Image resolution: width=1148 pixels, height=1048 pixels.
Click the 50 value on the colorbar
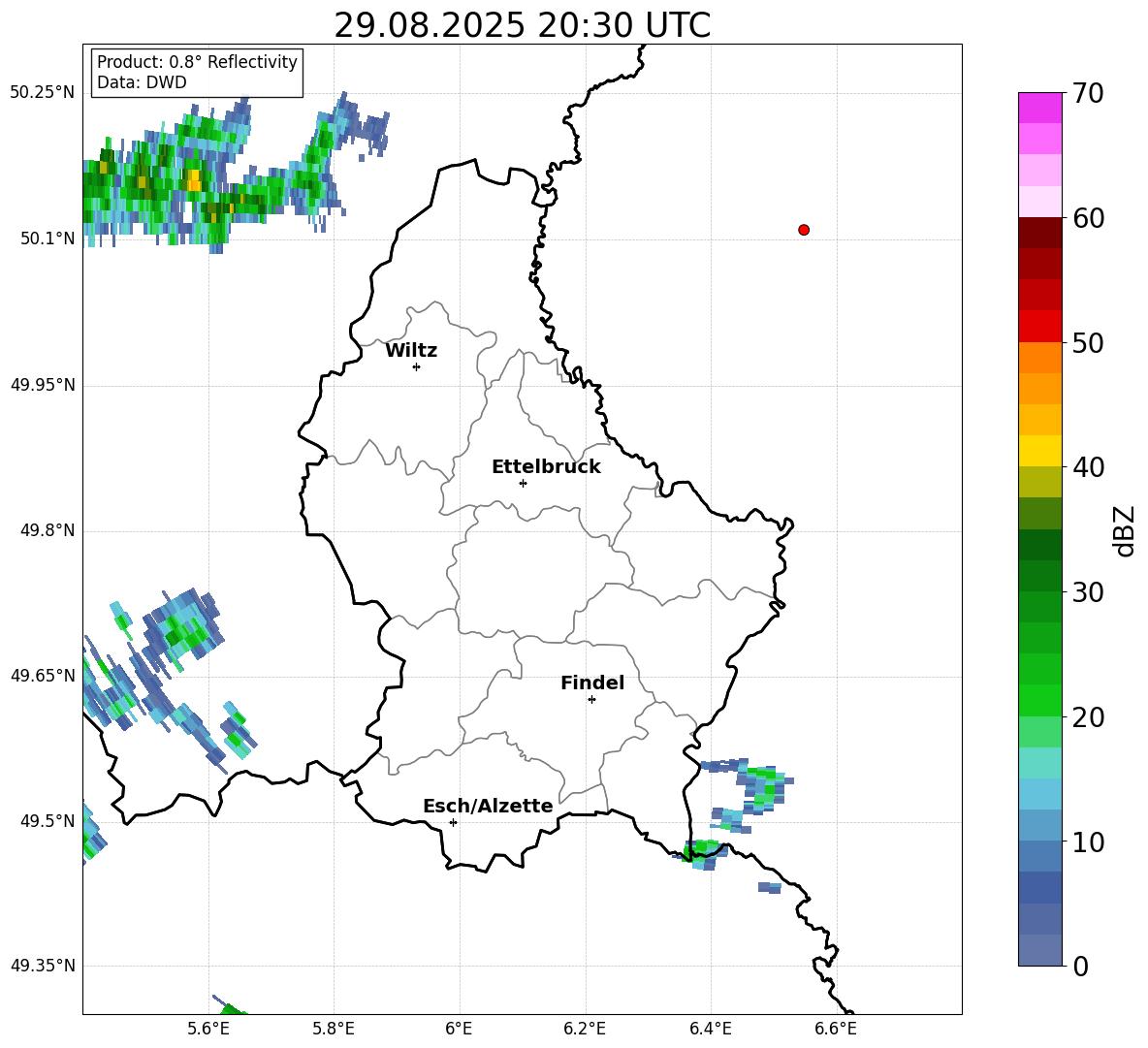point(1088,342)
